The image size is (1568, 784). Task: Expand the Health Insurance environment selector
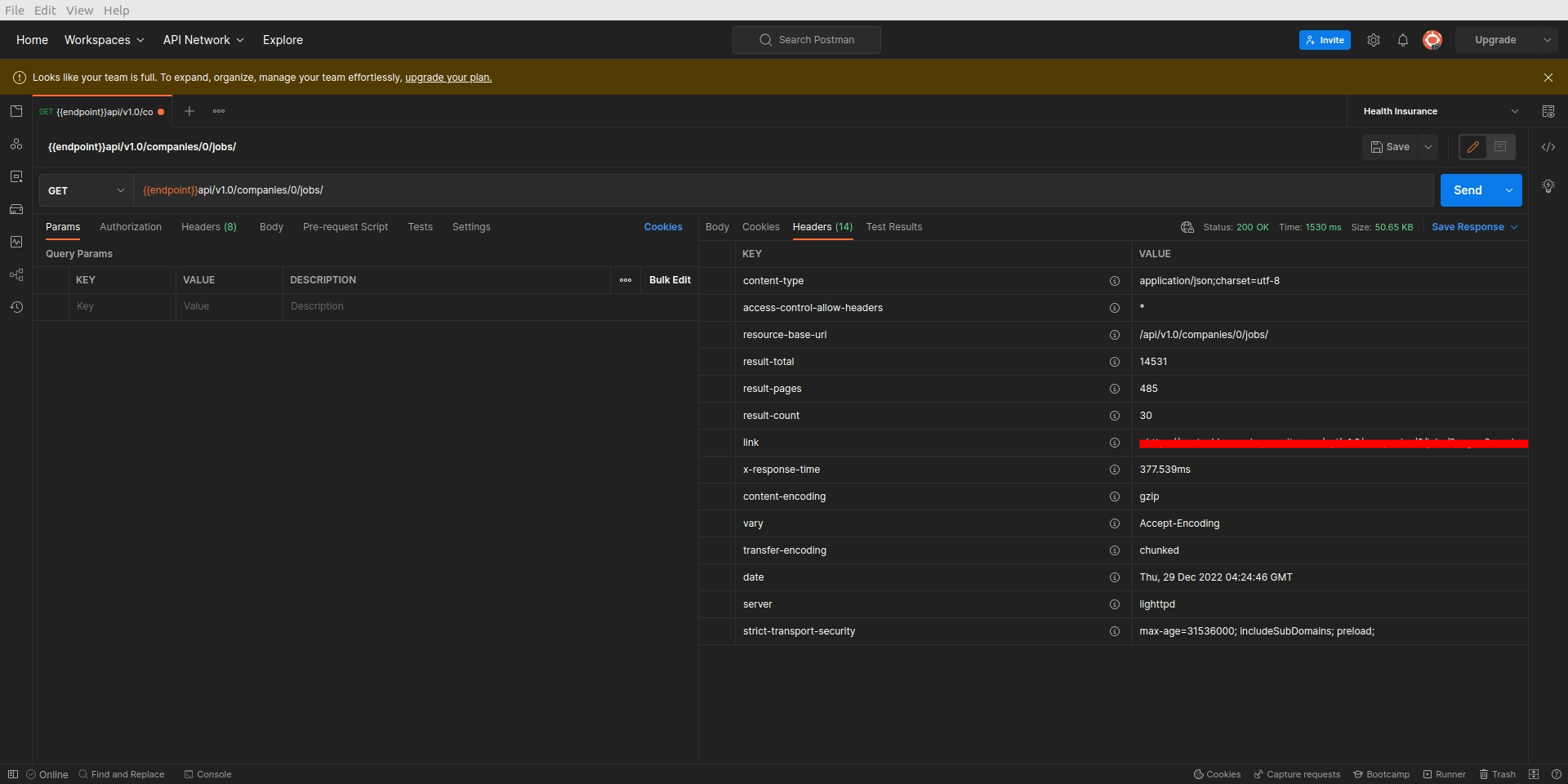point(1441,111)
